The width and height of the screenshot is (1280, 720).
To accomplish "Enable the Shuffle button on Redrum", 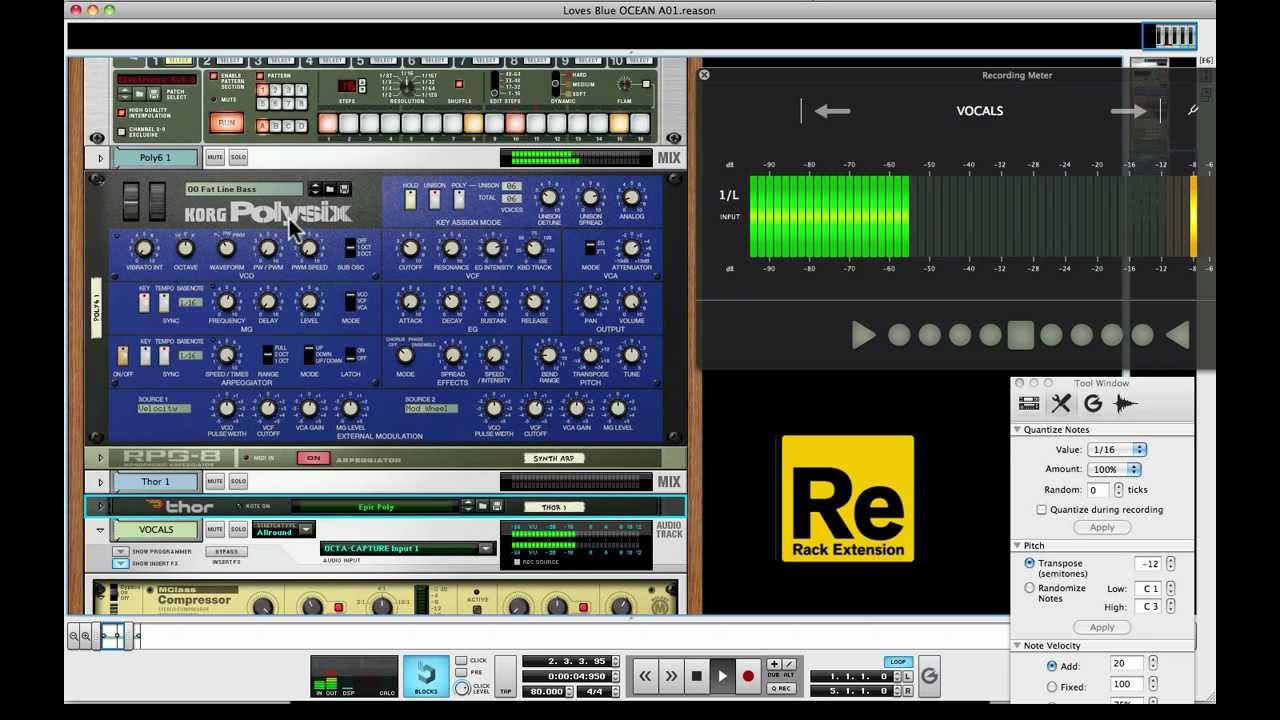I will [x=459, y=84].
